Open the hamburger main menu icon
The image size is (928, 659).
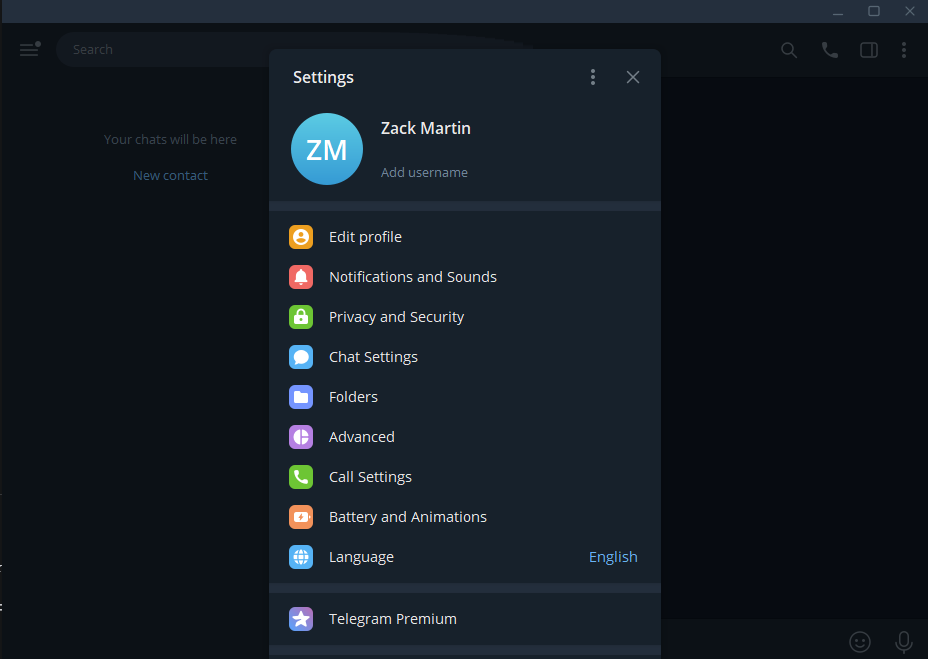tap(30, 49)
